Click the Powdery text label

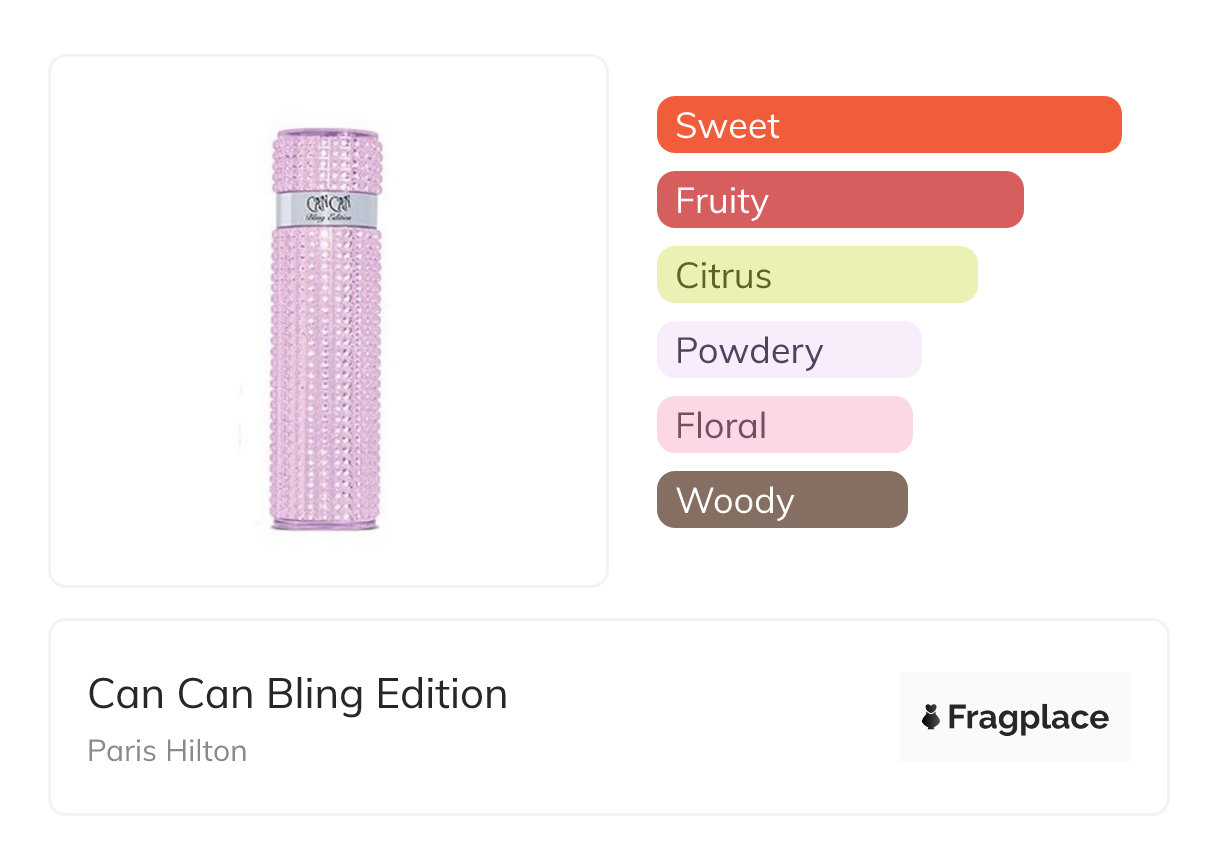(749, 351)
